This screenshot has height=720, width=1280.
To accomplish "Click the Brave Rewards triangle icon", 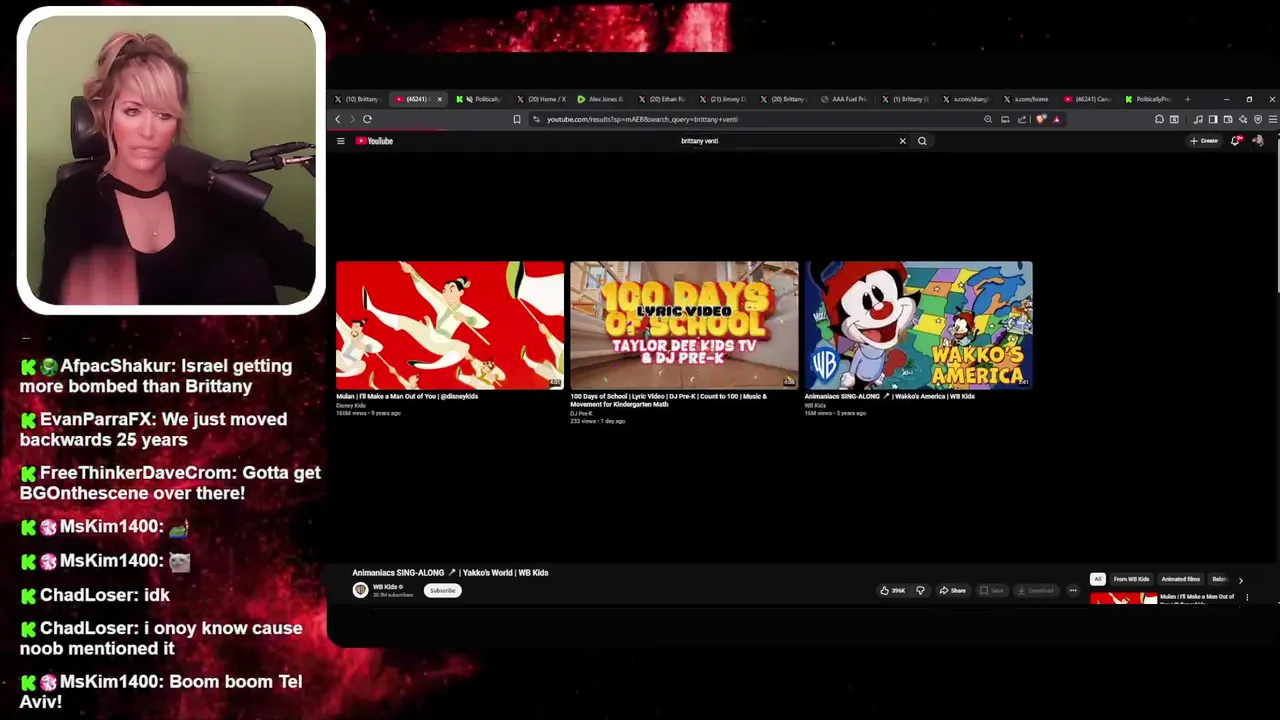I will pyautogui.click(x=1056, y=119).
